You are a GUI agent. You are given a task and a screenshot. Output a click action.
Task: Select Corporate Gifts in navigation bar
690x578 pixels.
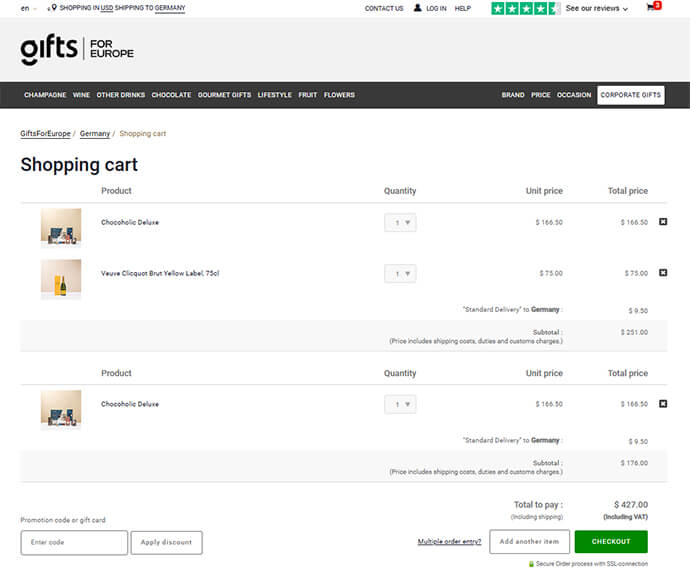(631, 95)
